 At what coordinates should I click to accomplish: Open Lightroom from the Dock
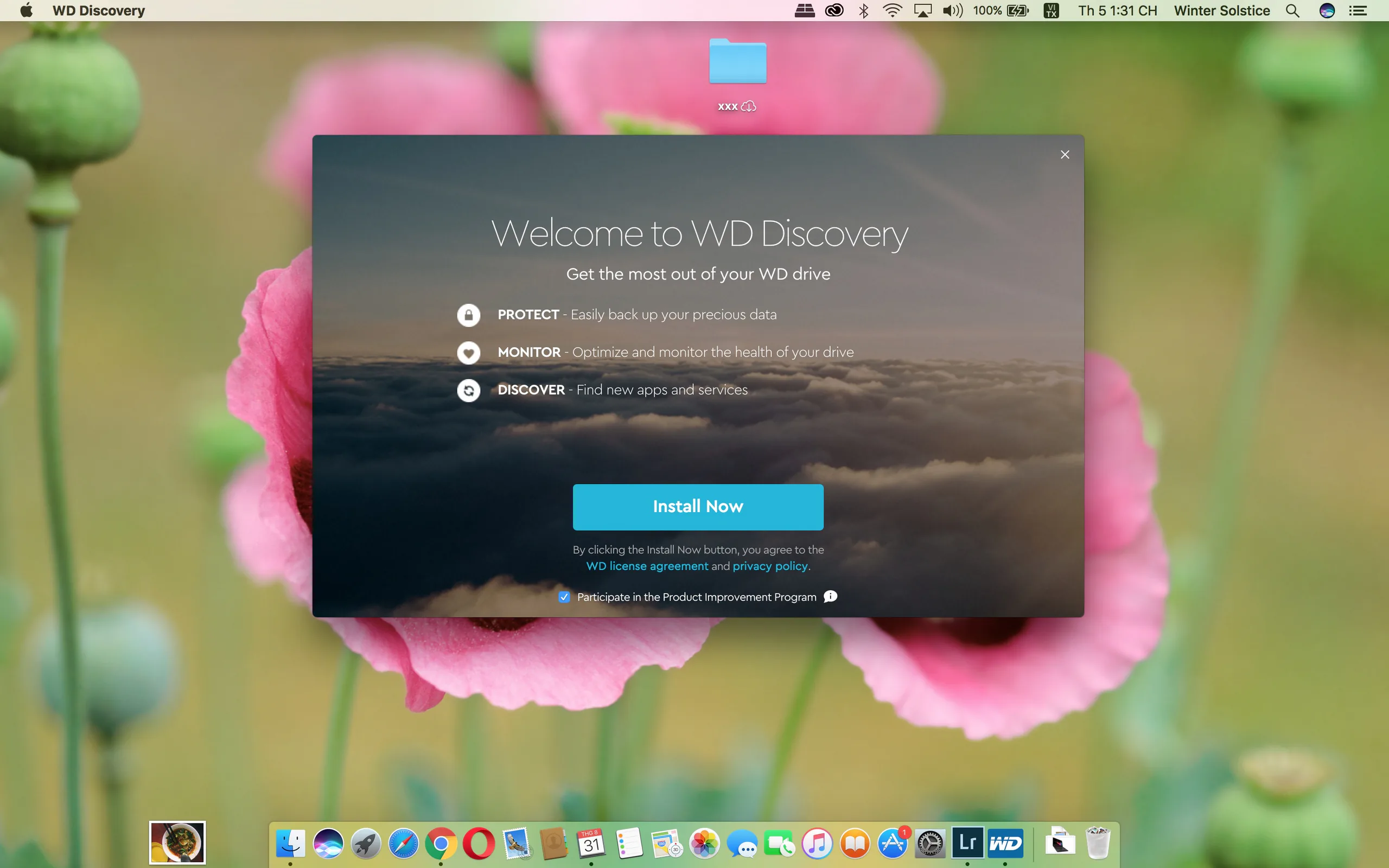(x=968, y=842)
